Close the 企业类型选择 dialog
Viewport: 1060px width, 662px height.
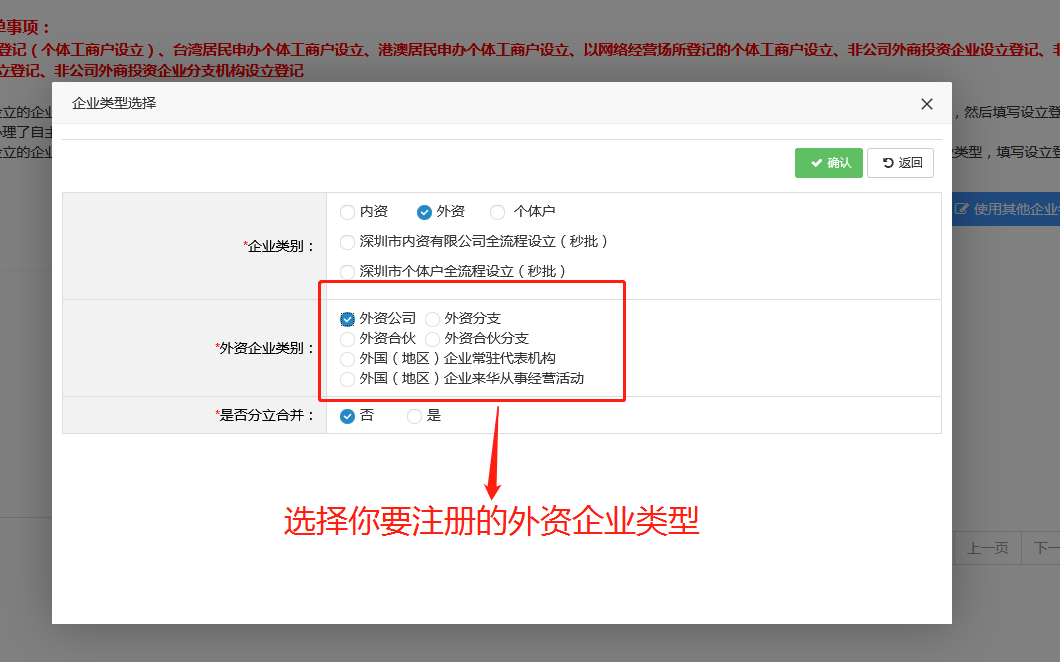[x=926, y=103]
